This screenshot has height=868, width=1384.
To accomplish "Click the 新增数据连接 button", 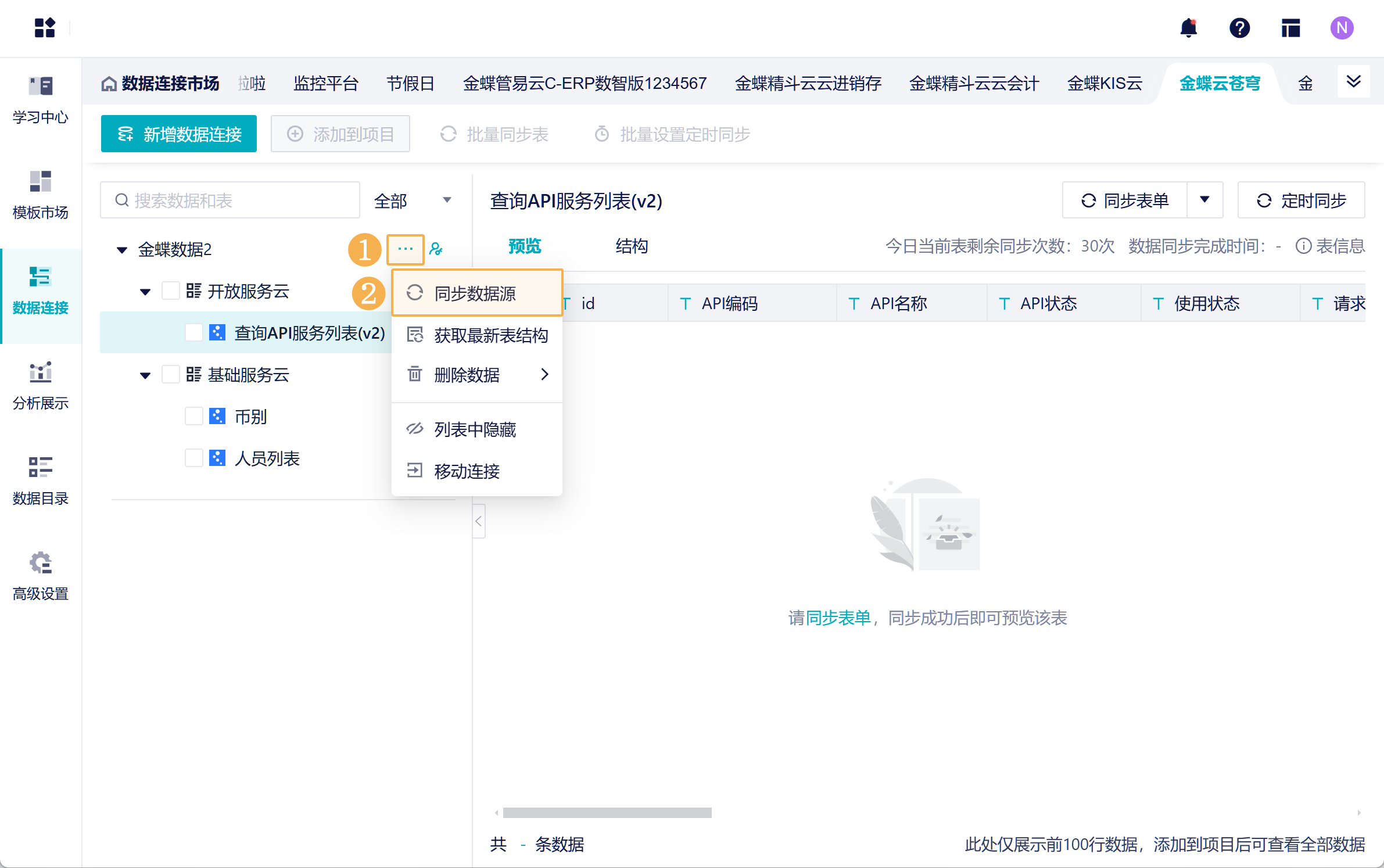I will click(x=179, y=134).
